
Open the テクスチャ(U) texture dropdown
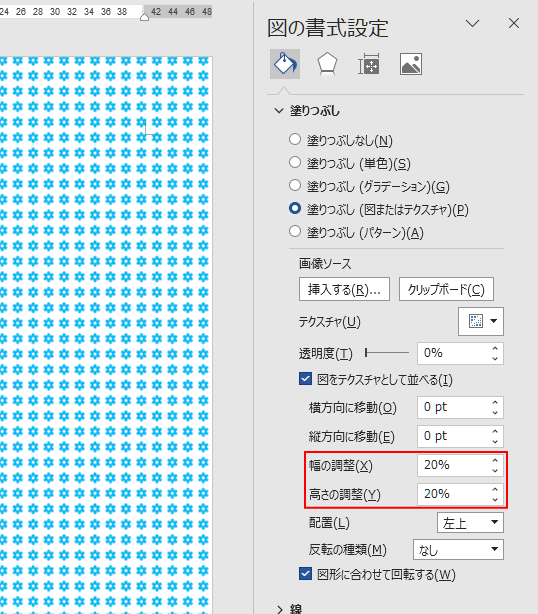481,321
